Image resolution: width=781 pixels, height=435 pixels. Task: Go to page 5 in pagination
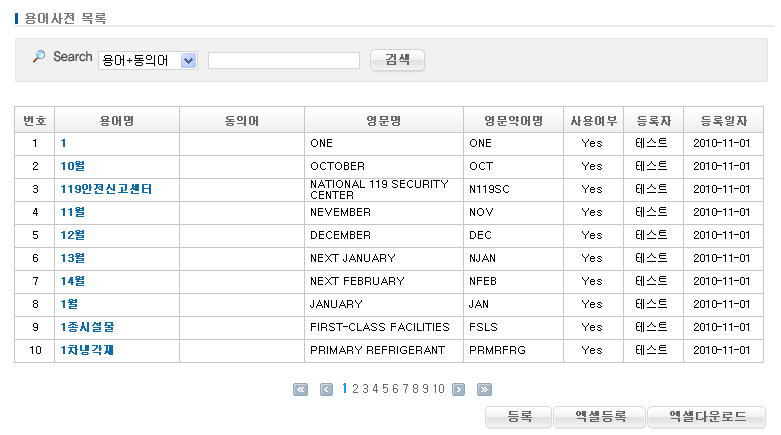[386, 390]
